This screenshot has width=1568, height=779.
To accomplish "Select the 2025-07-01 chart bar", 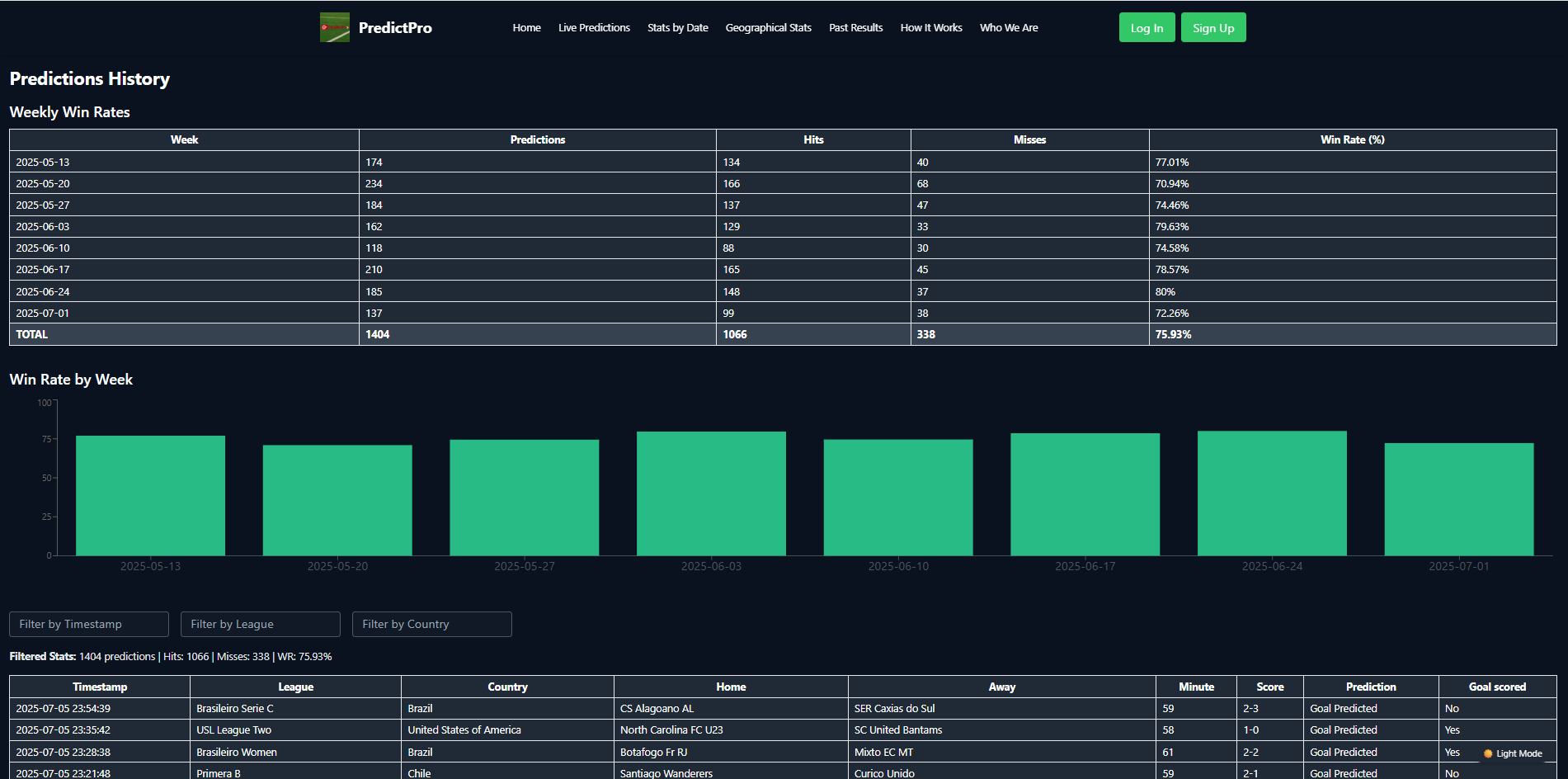I will pos(1459,499).
